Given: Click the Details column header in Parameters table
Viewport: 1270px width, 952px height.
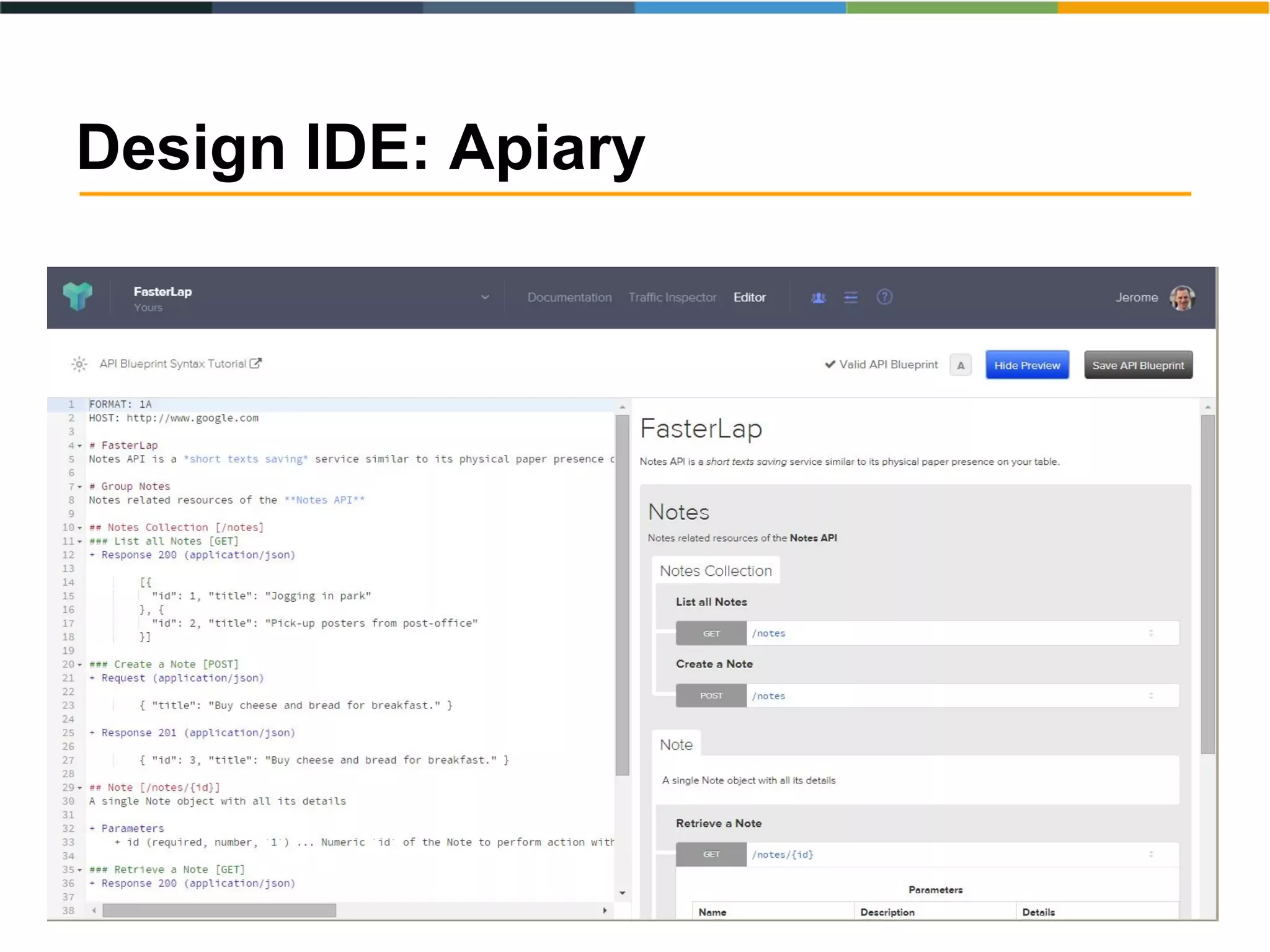Looking at the screenshot, I should point(1039,912).
